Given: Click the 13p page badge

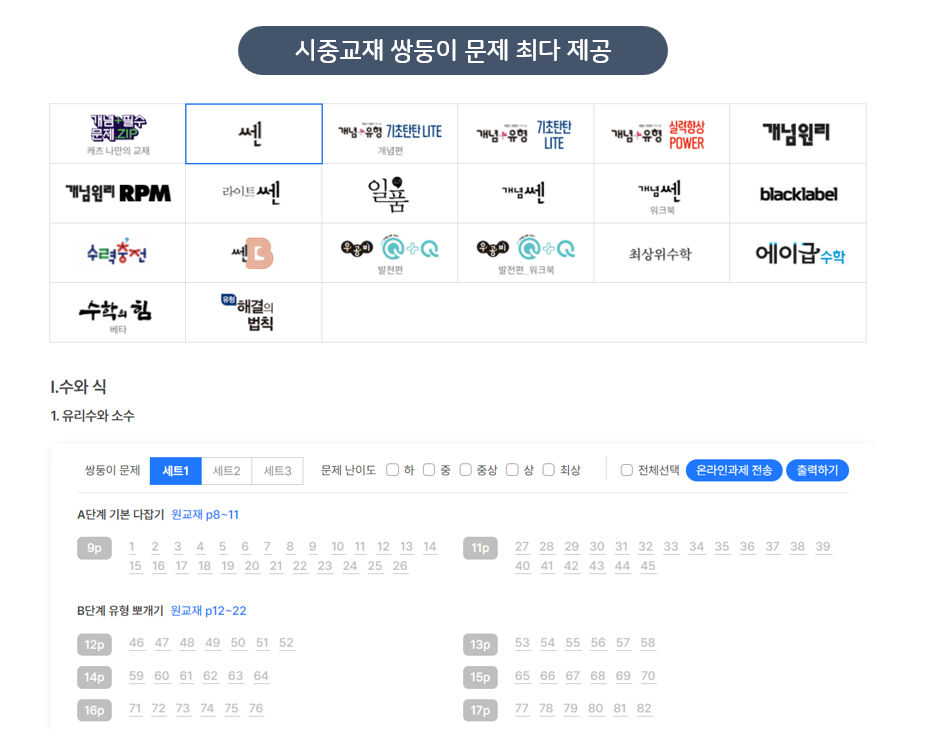Looking at the screenshot, I should pos(480,644).
